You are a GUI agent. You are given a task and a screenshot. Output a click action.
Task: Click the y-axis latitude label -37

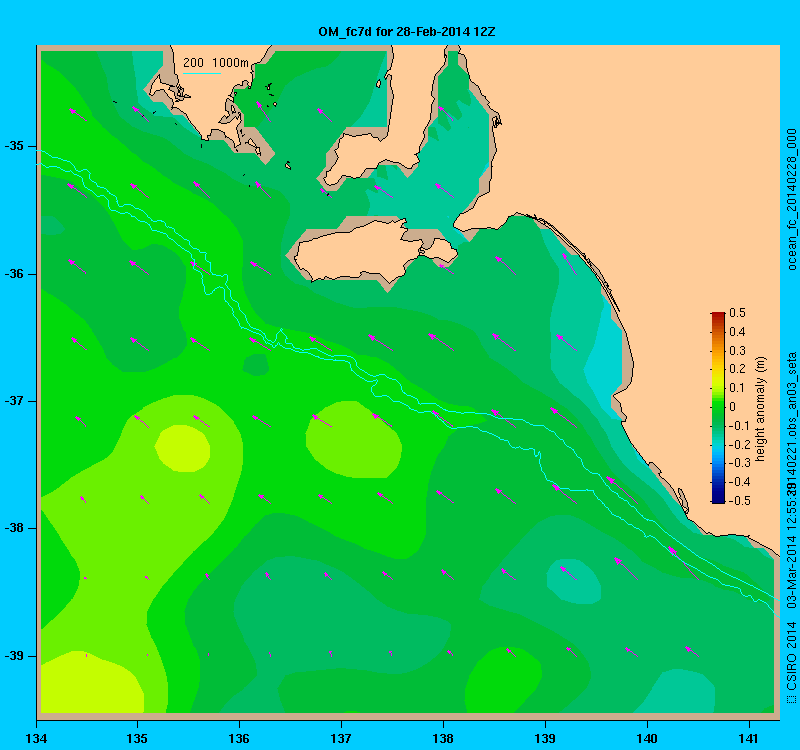pyautogui.click(x=14, y=401)
